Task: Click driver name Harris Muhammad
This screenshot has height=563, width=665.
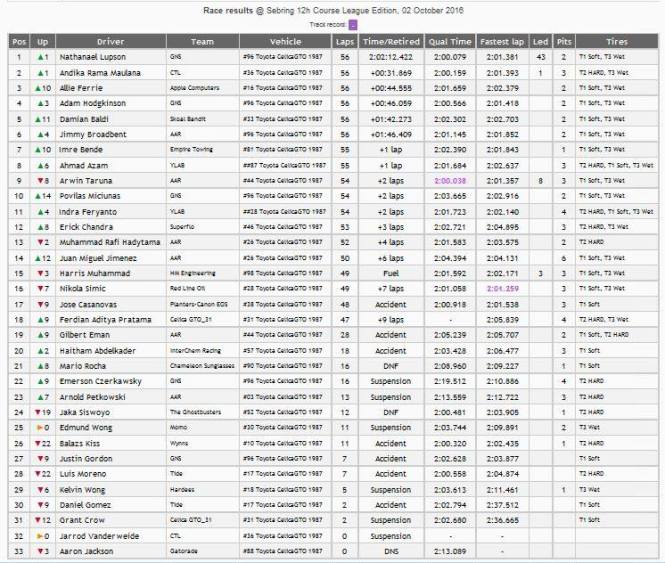Action: pyautogui.click(x=100, y=273)
